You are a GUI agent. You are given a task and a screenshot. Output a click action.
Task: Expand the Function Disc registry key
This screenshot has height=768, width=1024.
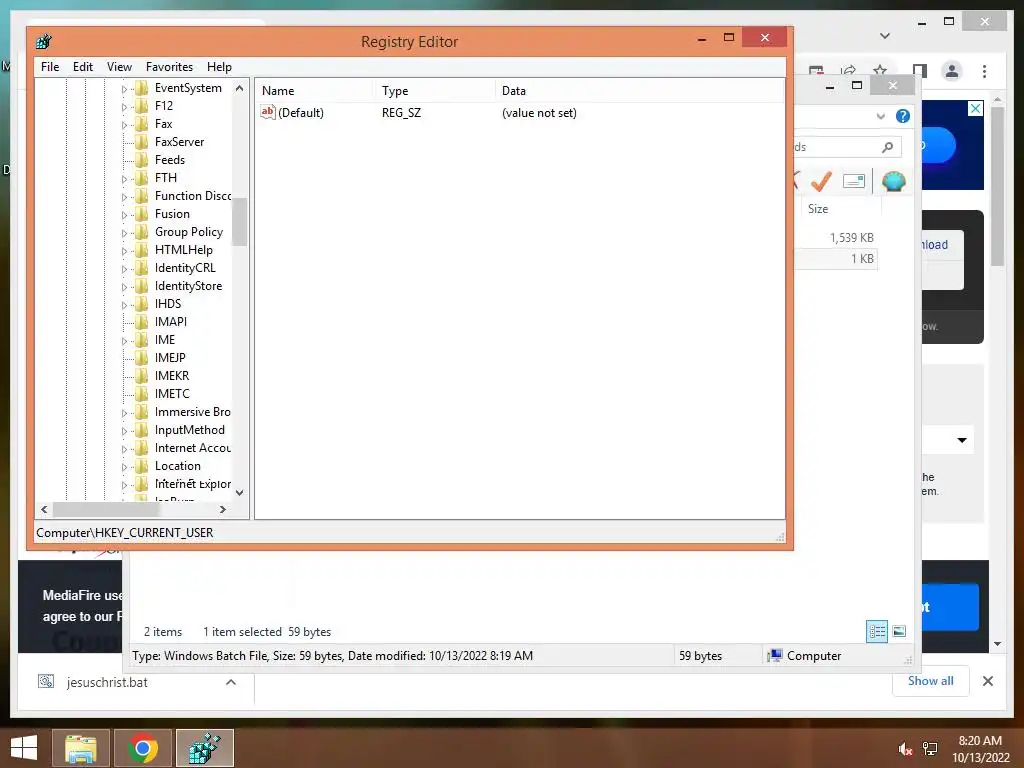coord(124,197)
